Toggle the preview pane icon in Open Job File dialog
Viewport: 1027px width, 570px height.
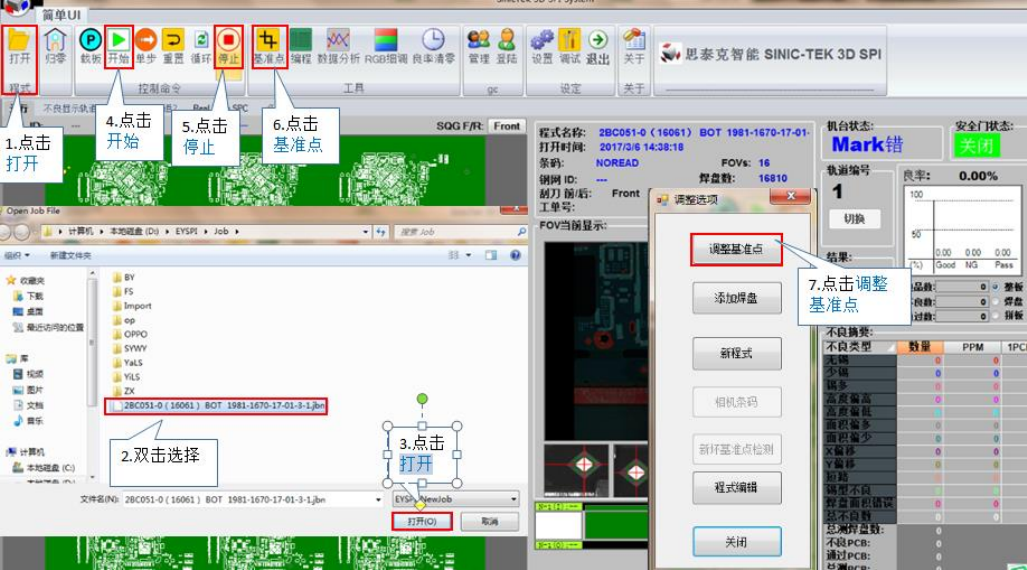tap(491, 256)
